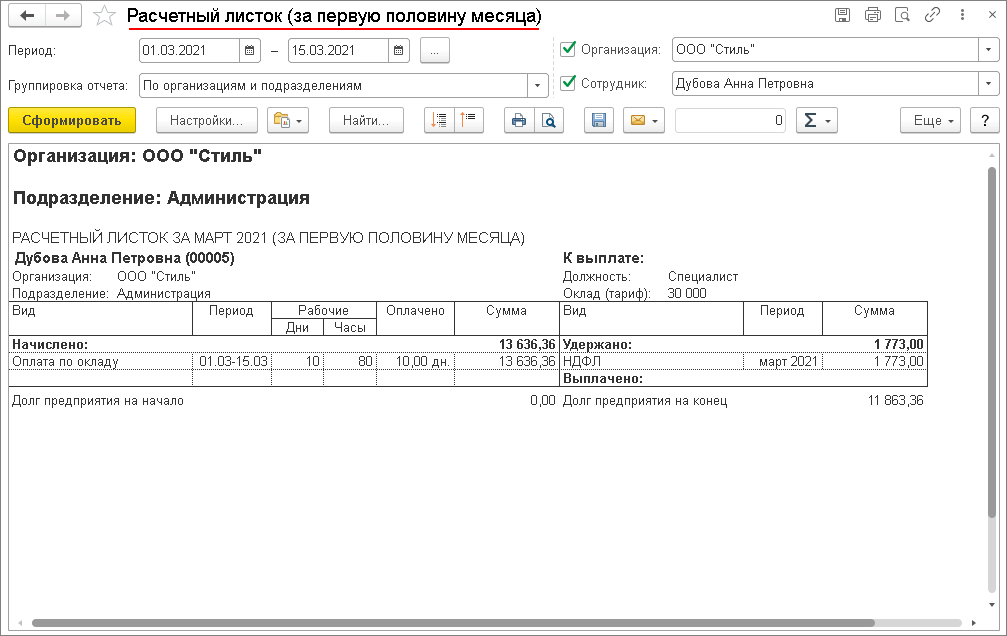Click the horizontal scrollbar below the report
Viewport: 1007px width, 636px height.
500,623
